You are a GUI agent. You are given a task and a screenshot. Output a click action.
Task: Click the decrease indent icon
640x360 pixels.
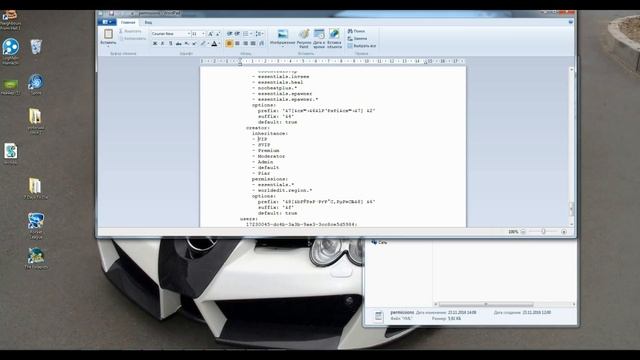[229, 33]
